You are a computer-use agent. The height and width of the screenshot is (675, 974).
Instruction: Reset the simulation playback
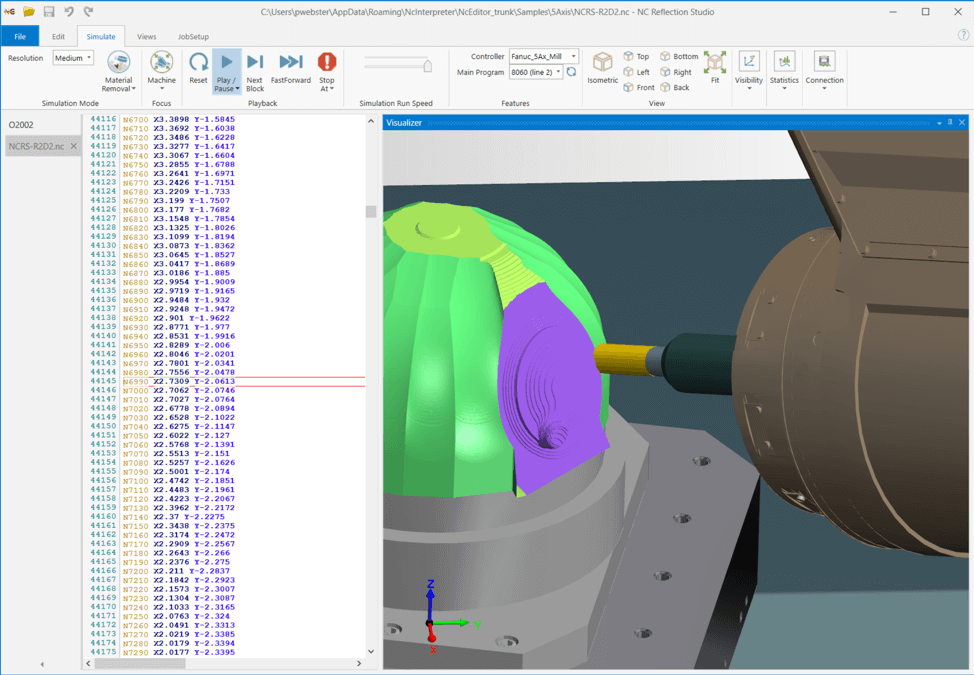pyautogui.click(x=198, y=63)
